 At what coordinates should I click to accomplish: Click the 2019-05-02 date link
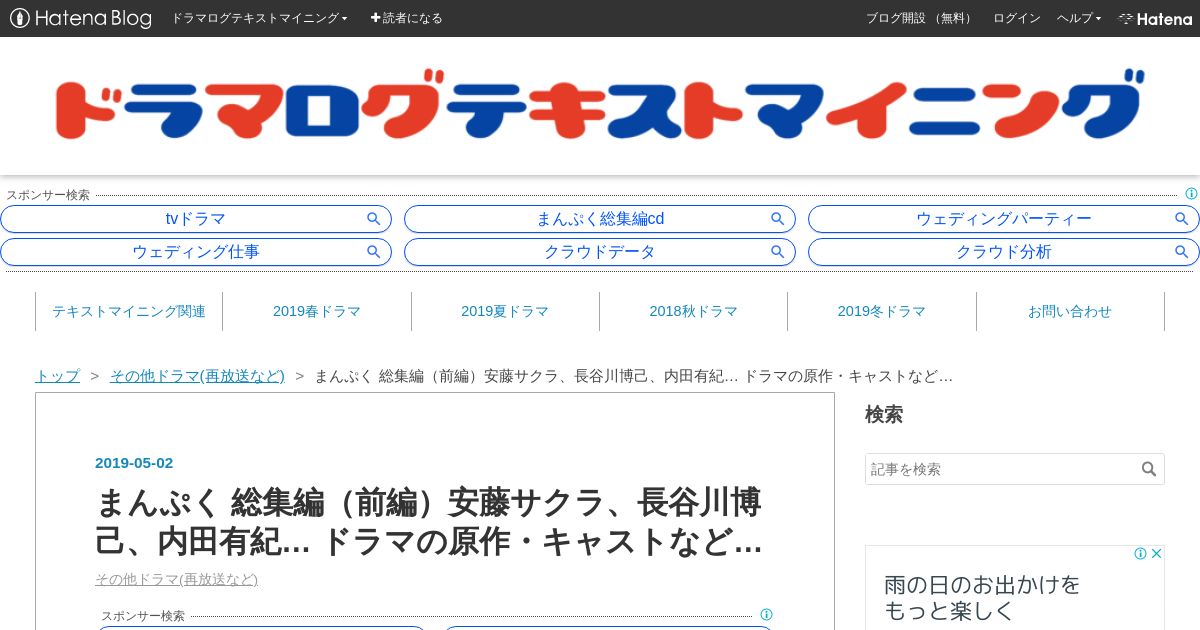134,463
